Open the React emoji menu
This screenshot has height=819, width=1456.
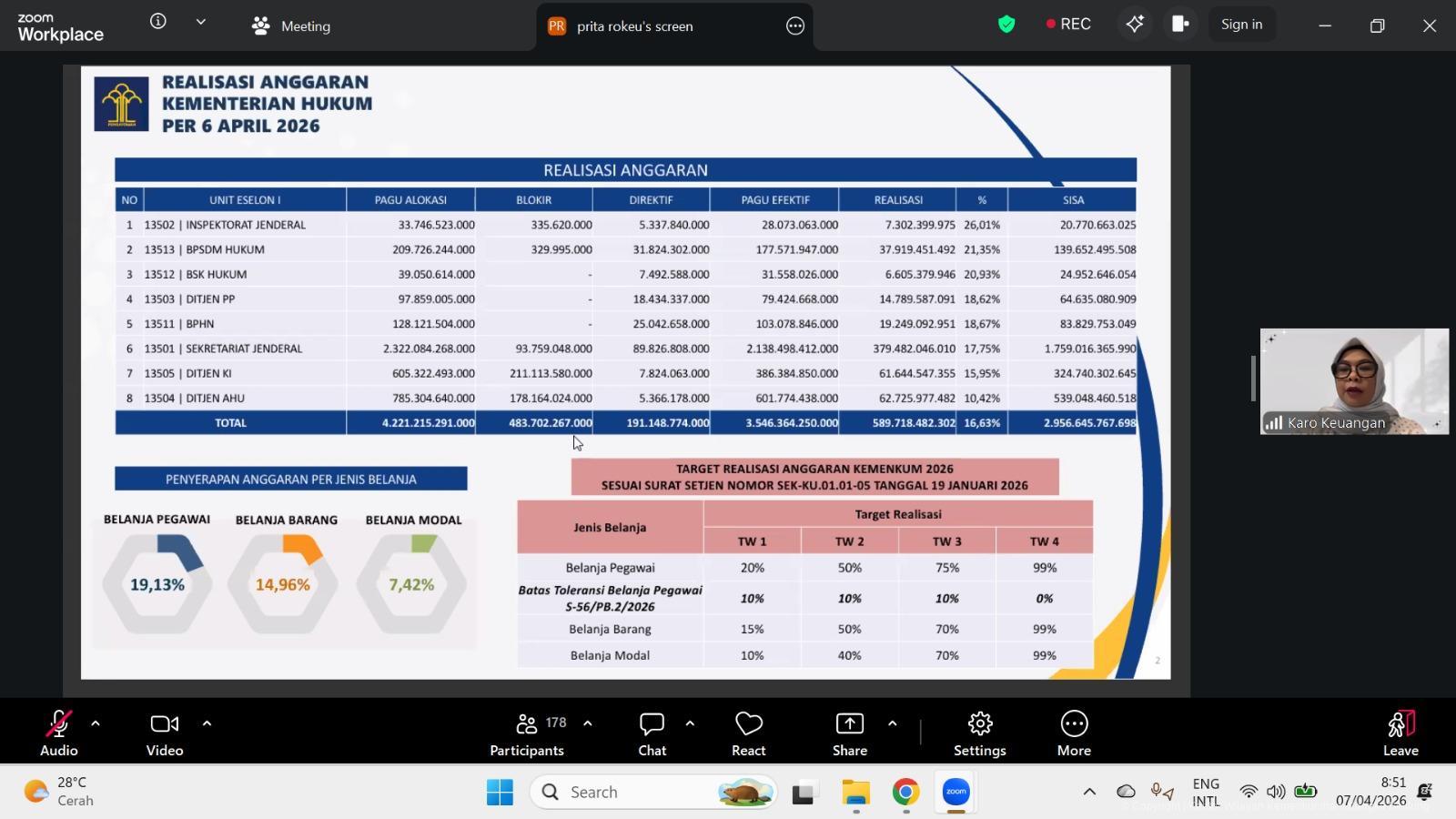[x=748, y=733]
